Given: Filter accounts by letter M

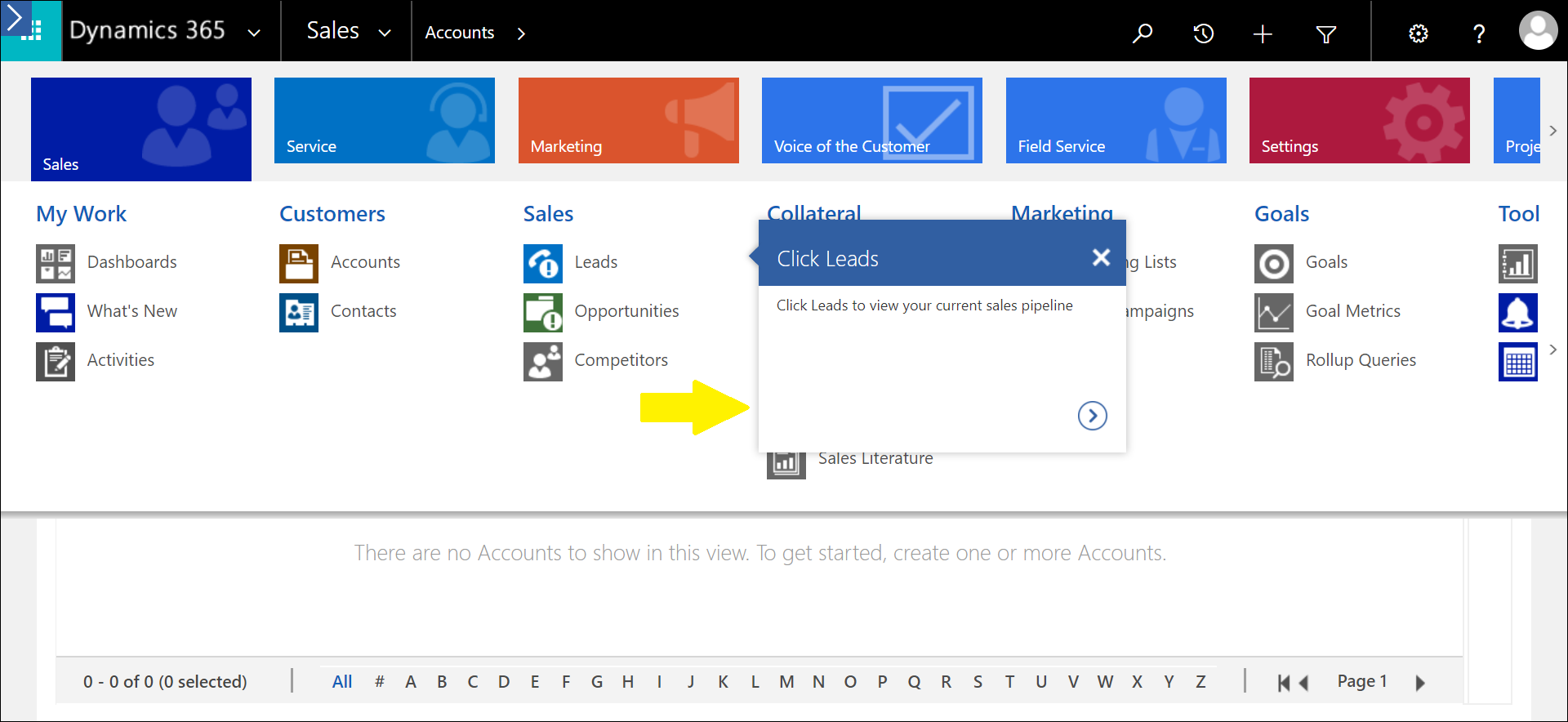Looking at the screenshot, I should (x=786, y=682).
